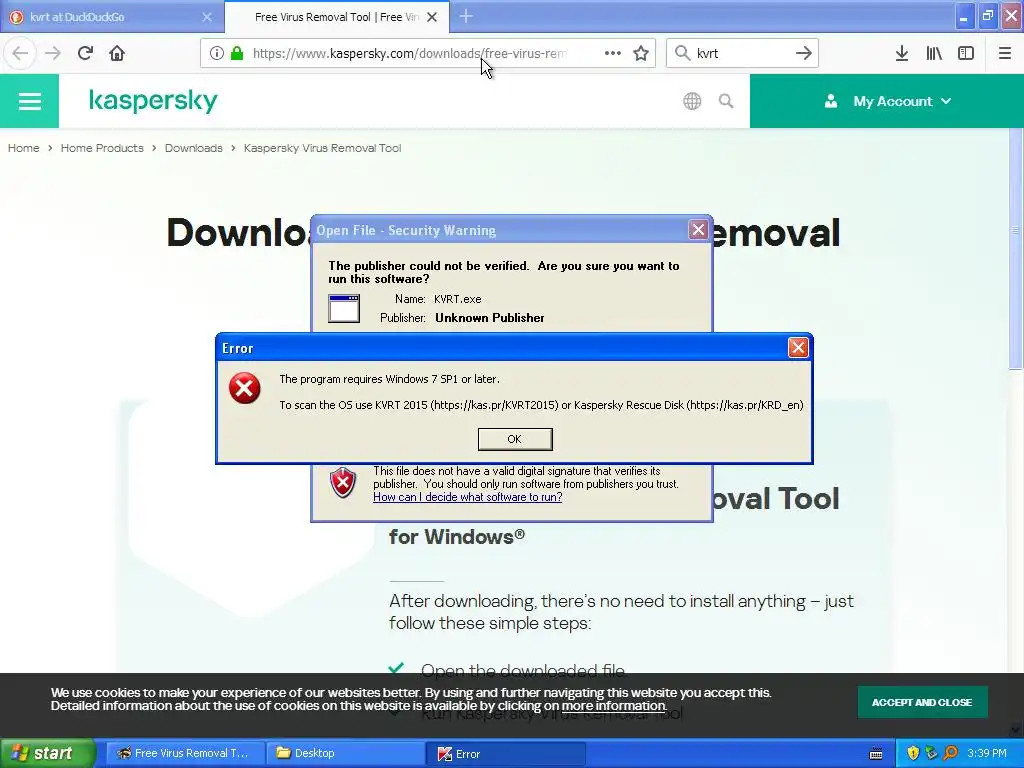View the green padlock connection details
The width and height of the screenshot is (1024, 768).
pos(237,54)
